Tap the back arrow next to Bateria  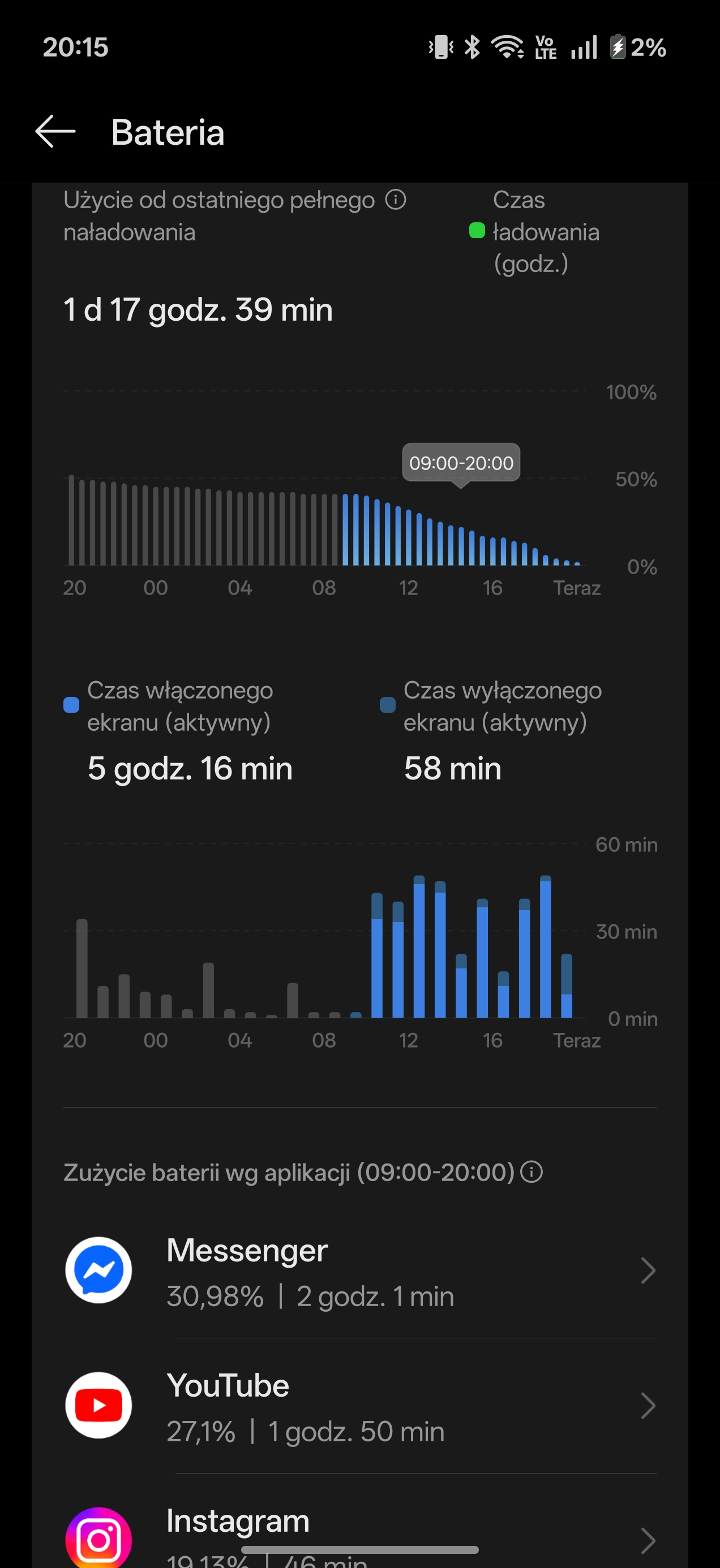[55, 131]
